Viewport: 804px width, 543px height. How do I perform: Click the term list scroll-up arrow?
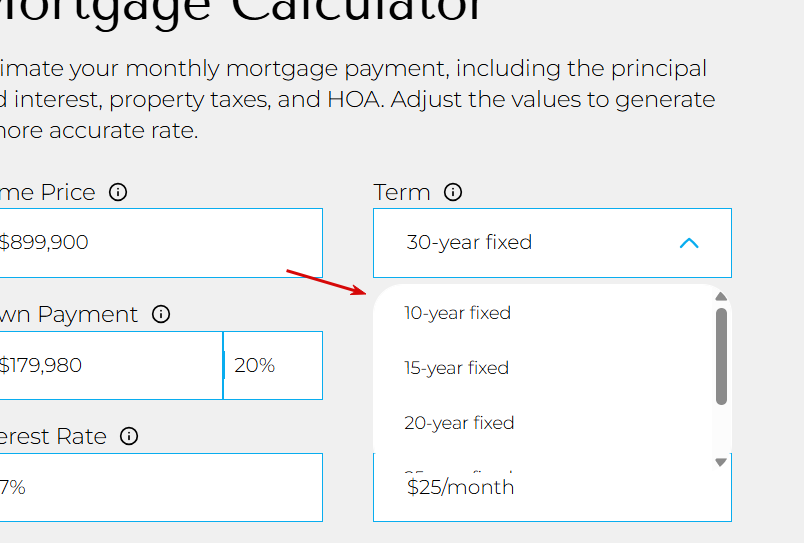click(721, 296)
